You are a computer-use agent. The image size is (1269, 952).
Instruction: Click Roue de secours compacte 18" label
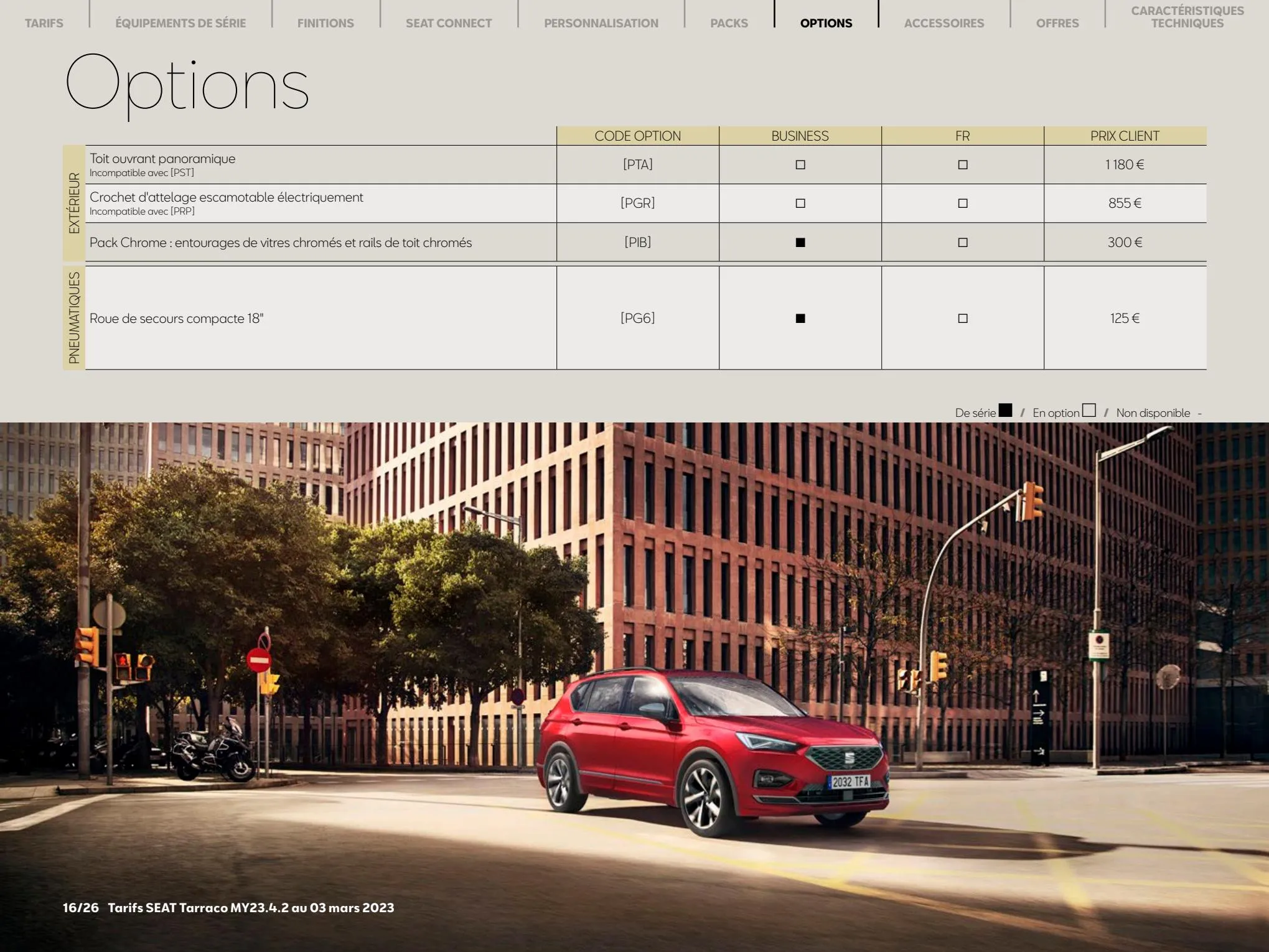point(177,319)
